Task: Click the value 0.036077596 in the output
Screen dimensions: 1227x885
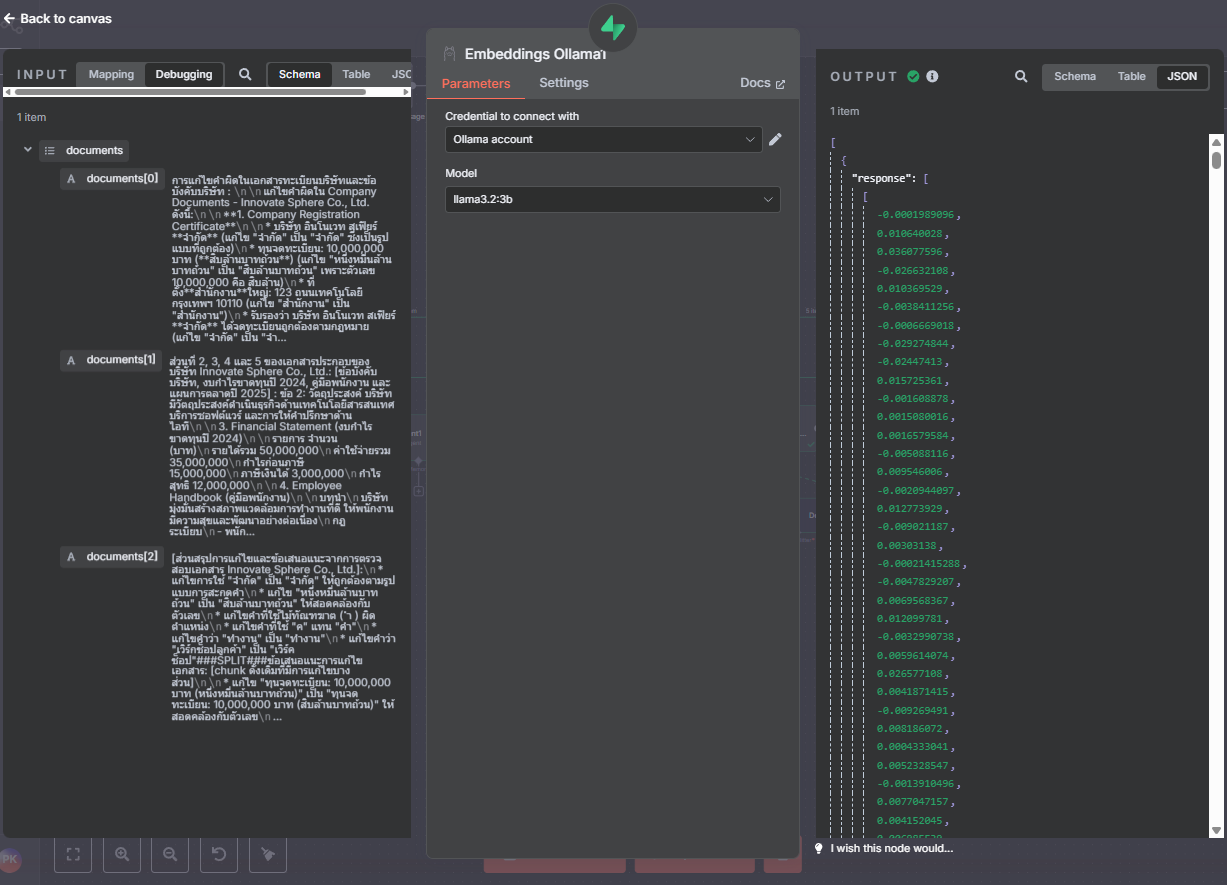Action: pyautogui.click(x=912, y=252)
